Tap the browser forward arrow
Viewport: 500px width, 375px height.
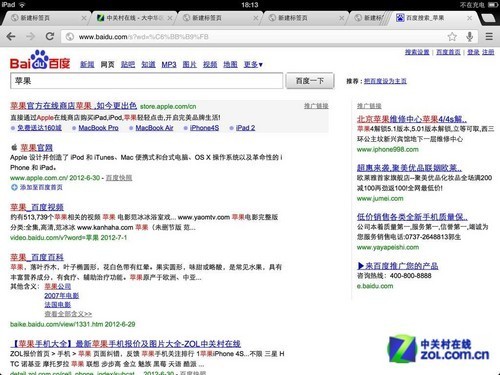click(x=30, y=36)
